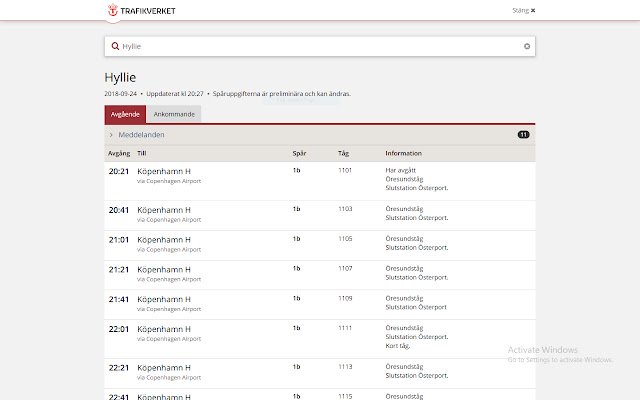Screen dimensions: 640x400
Task: Open train number 1113
Action: 345,367
